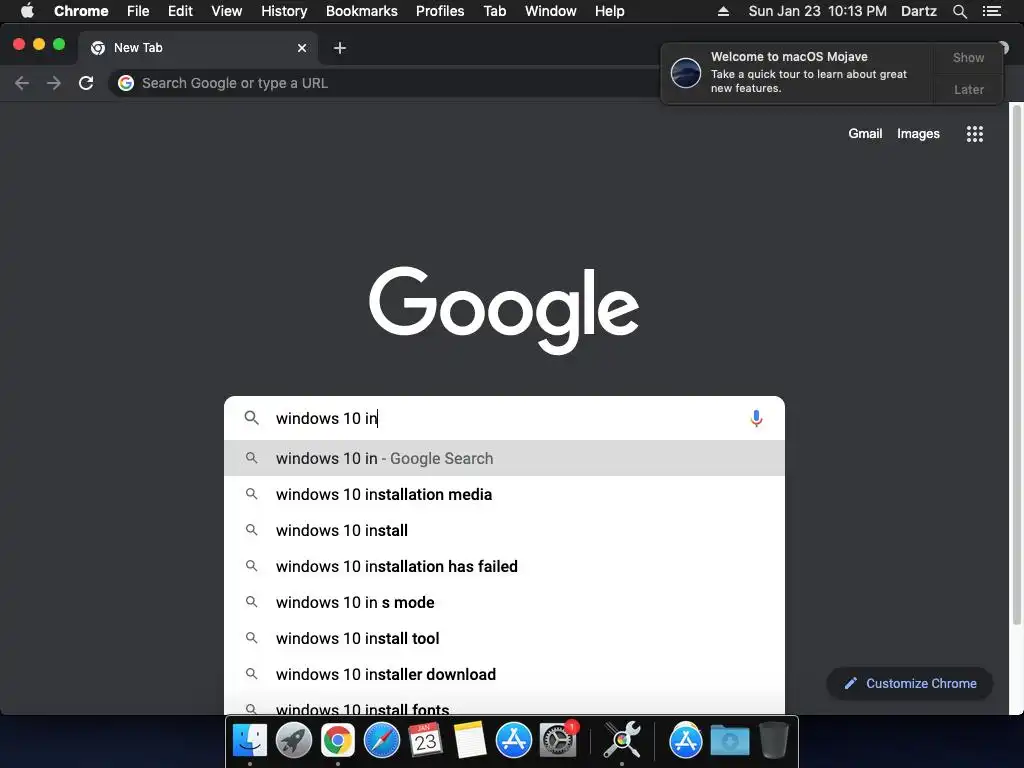
Task: Go forward with the forward arrow
Action: [x=54, y=83]
